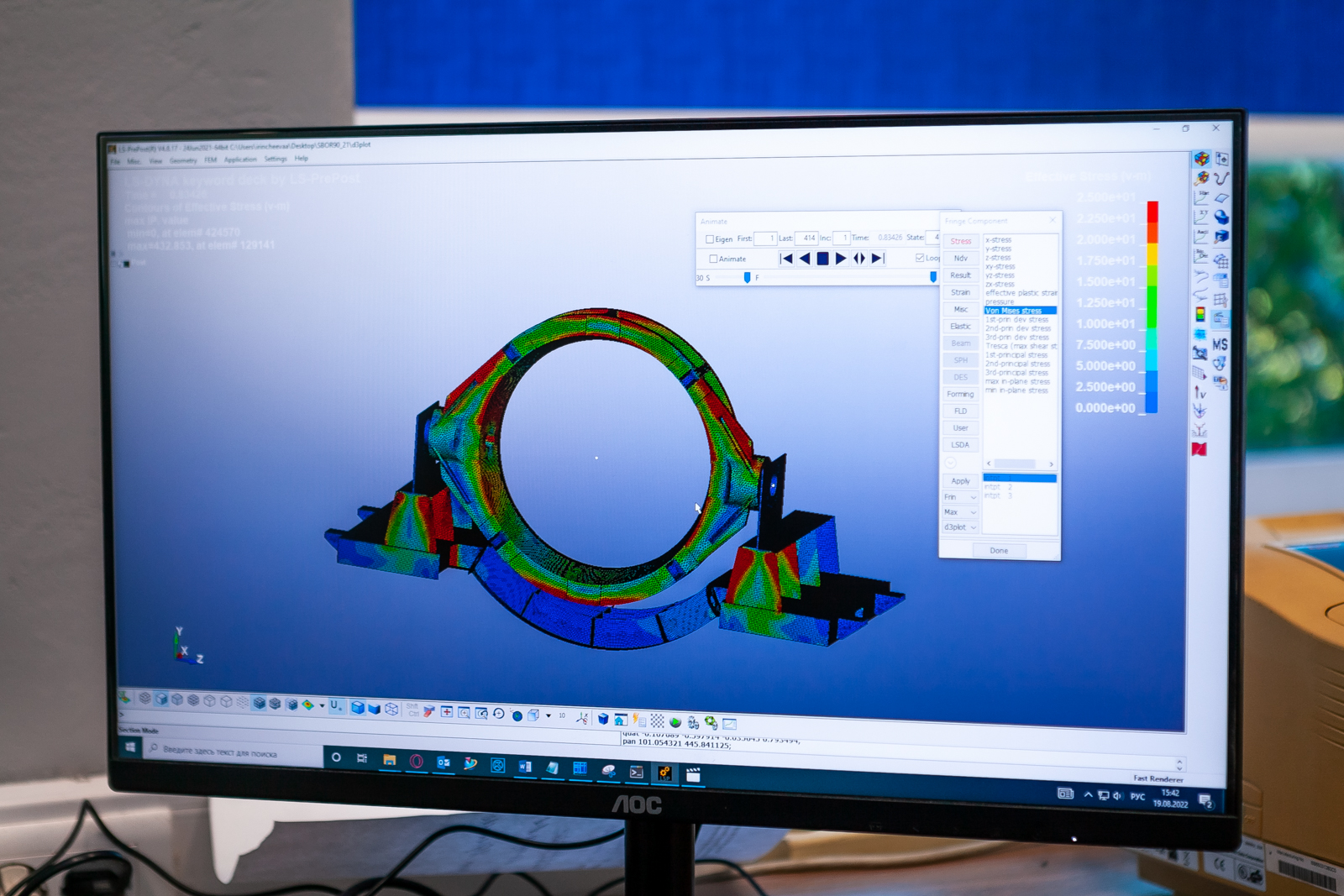Select Tresca max shear stress component
The height and width of the screenshot is (896, 1344).
pyautogui.click(x=1021, y=346)
